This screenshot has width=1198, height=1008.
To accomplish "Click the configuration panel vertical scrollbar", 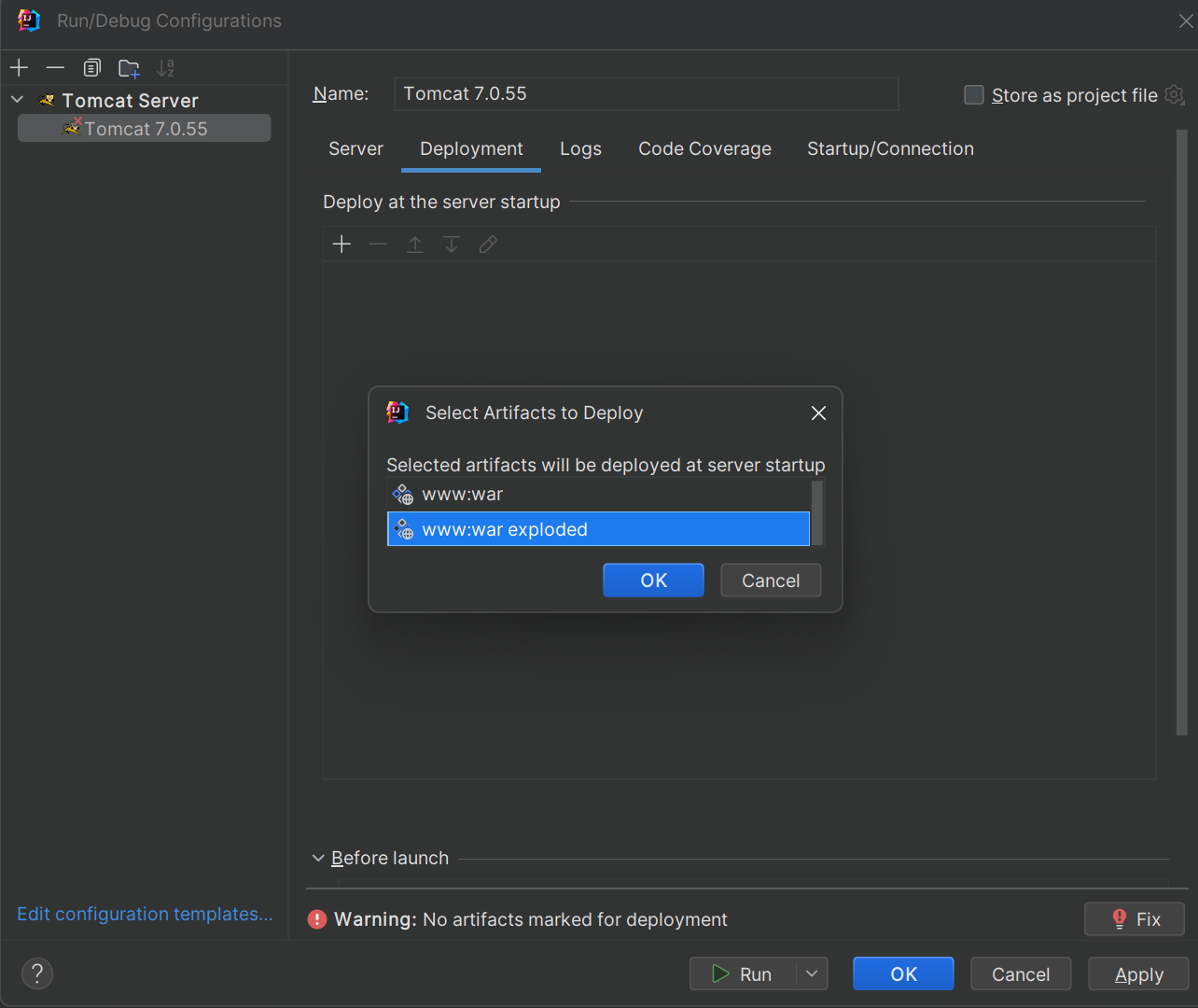I will point(1181,433).
